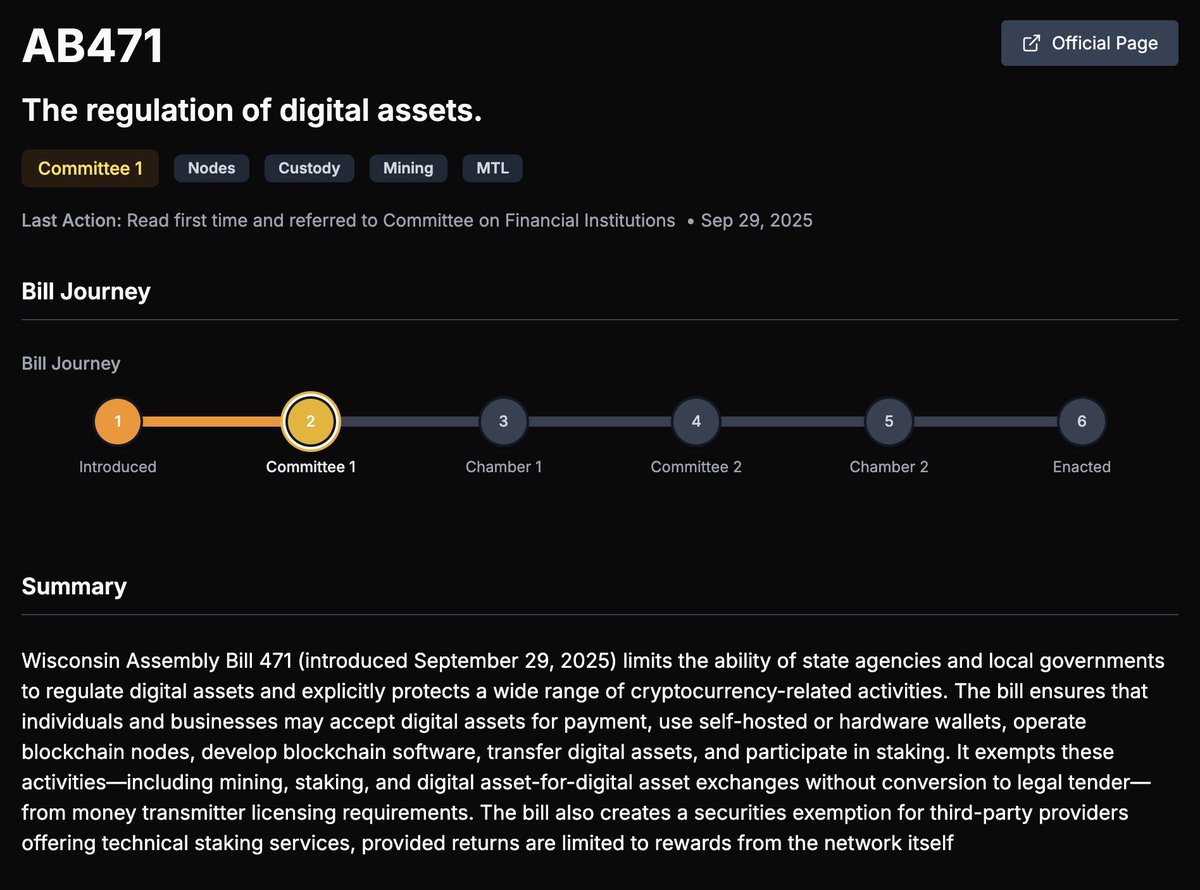Select the yellow Committee 1 status badge
1200x890 pixels.
click(90, 168)
